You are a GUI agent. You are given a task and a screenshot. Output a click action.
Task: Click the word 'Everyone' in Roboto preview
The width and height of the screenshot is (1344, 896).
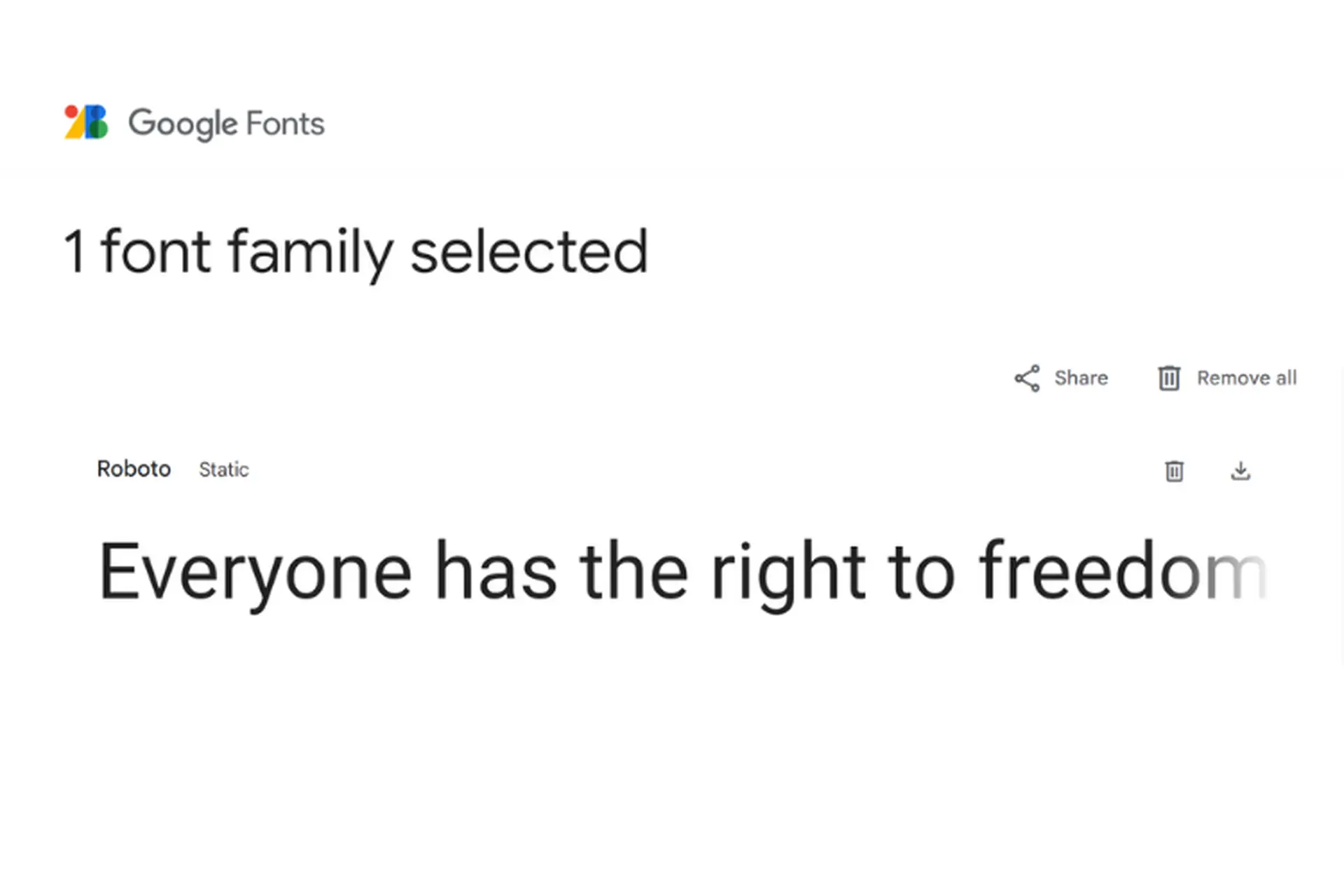tap(255, 573)
